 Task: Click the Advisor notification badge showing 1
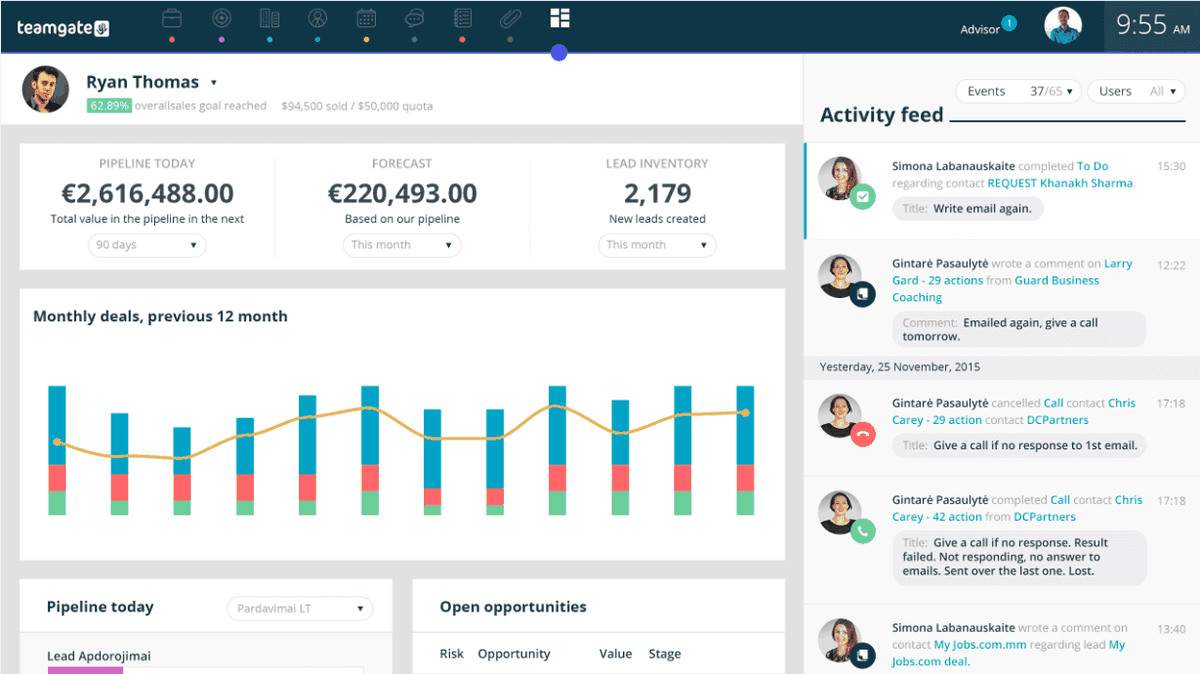[x=1009, y=22]
